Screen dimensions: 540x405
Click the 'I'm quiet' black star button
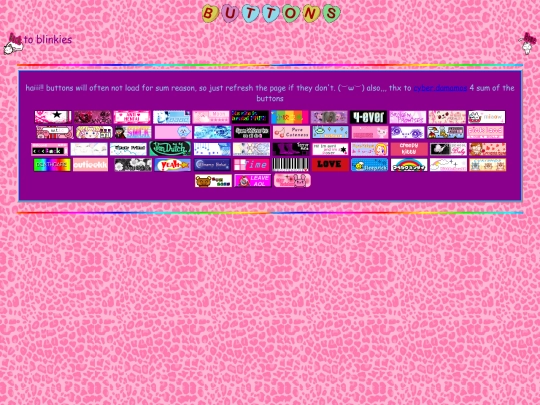coord(330,149)
